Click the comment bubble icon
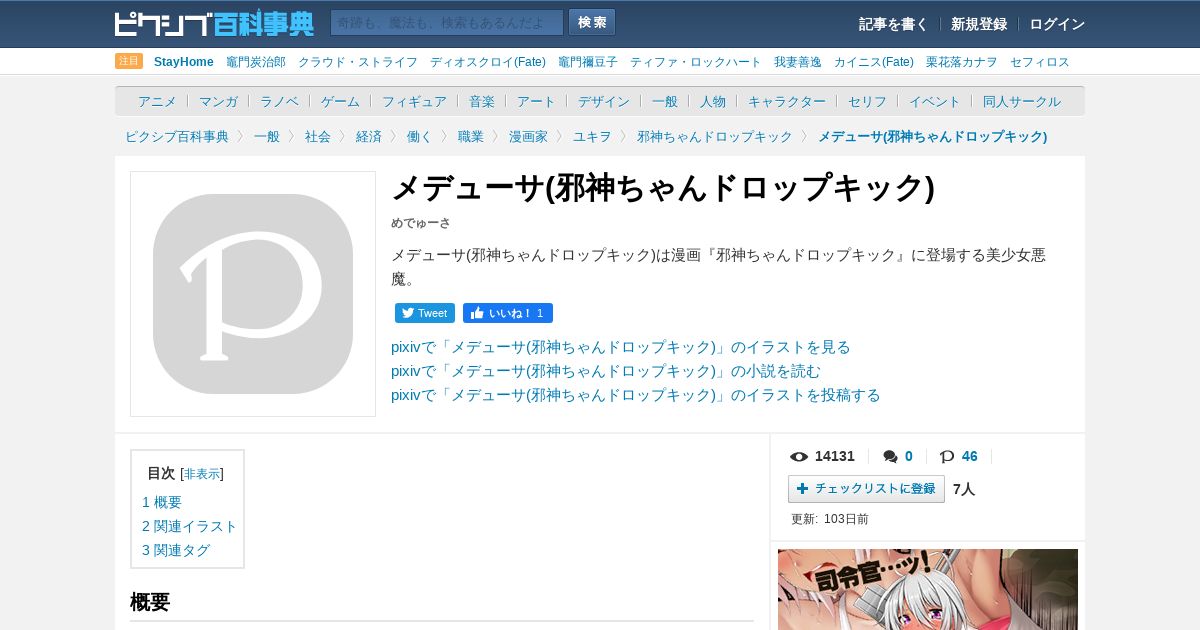Viewport: 1200px width, 630px height. (891, 457)
